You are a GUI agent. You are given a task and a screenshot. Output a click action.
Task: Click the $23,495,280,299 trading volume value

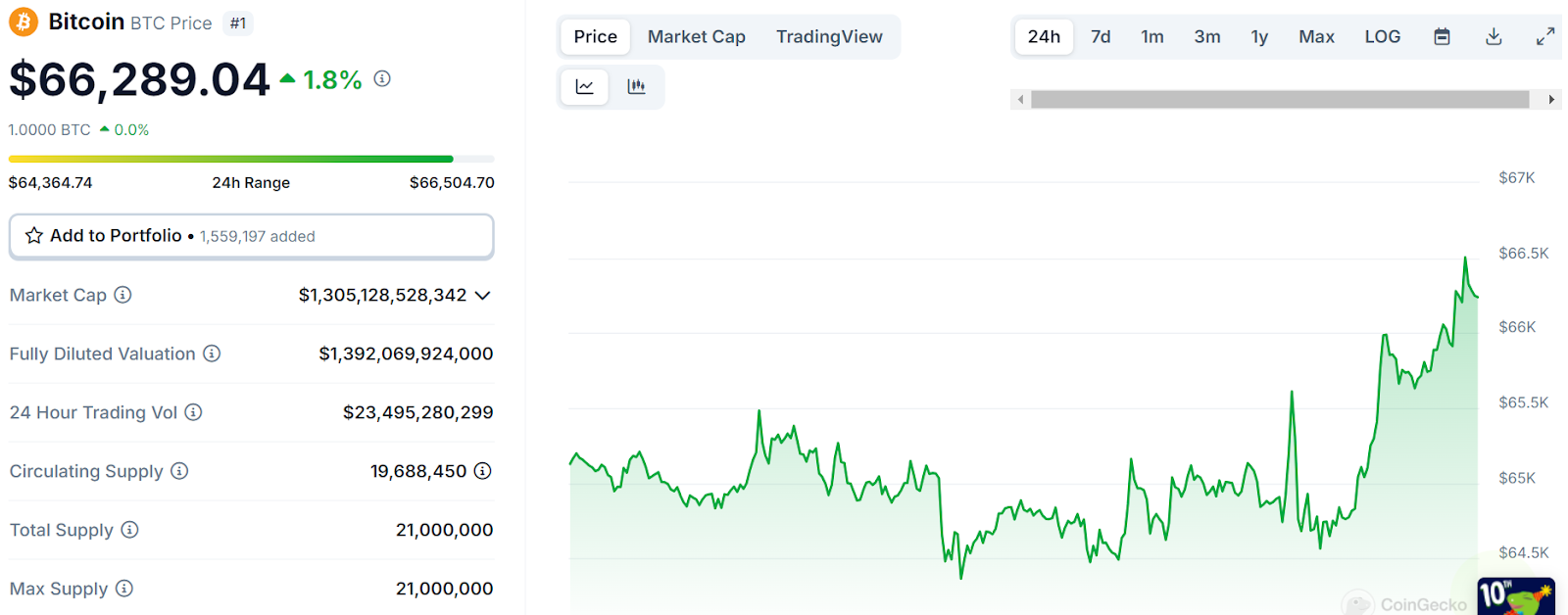[x=417, y=412]
